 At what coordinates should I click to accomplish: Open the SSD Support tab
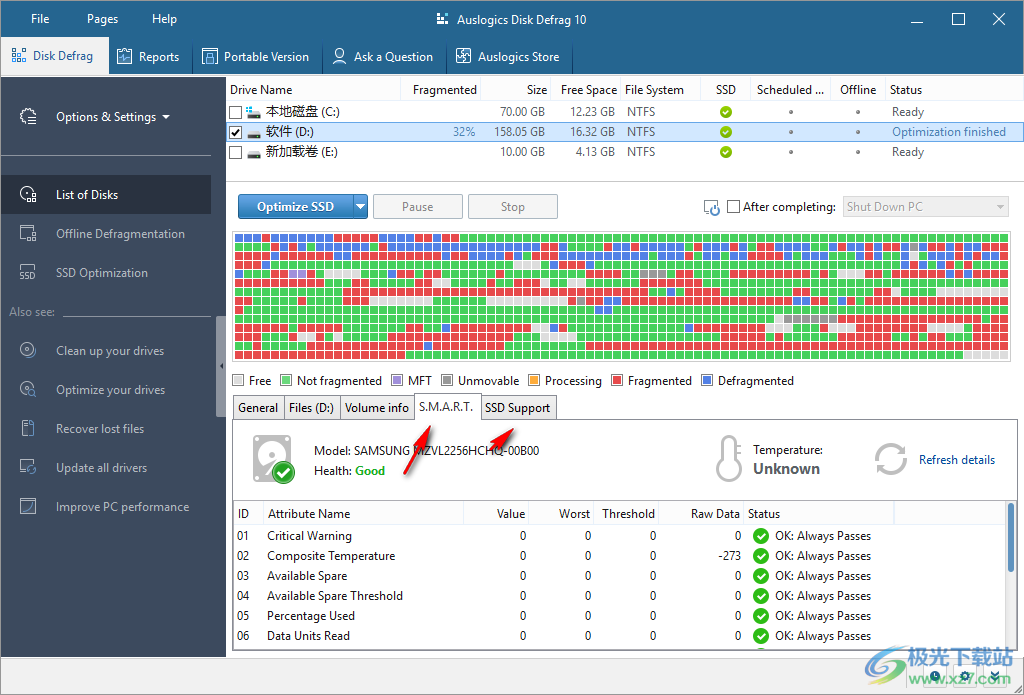[517, 408]
